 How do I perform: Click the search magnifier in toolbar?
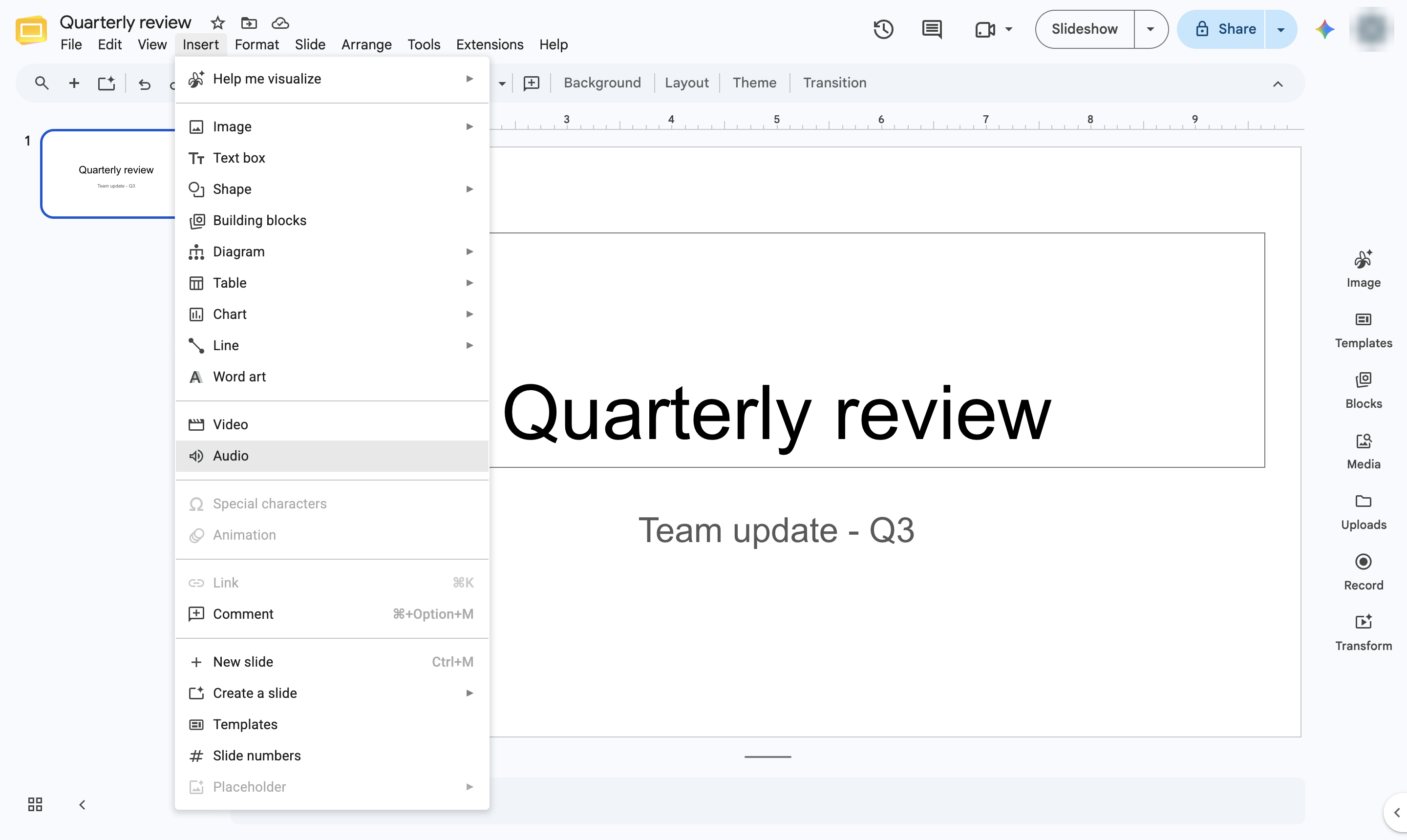click(x=42, y=83)
